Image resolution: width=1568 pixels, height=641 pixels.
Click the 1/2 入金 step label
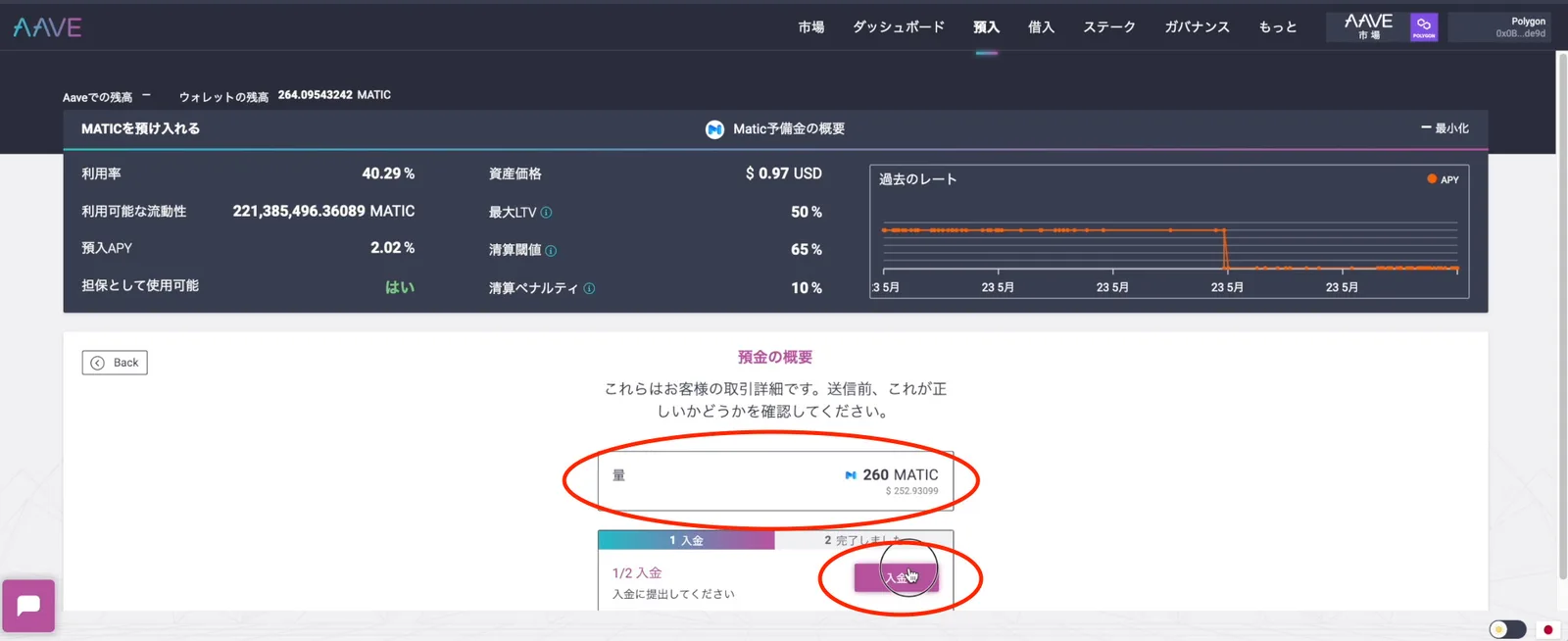(x=637, y=573)
